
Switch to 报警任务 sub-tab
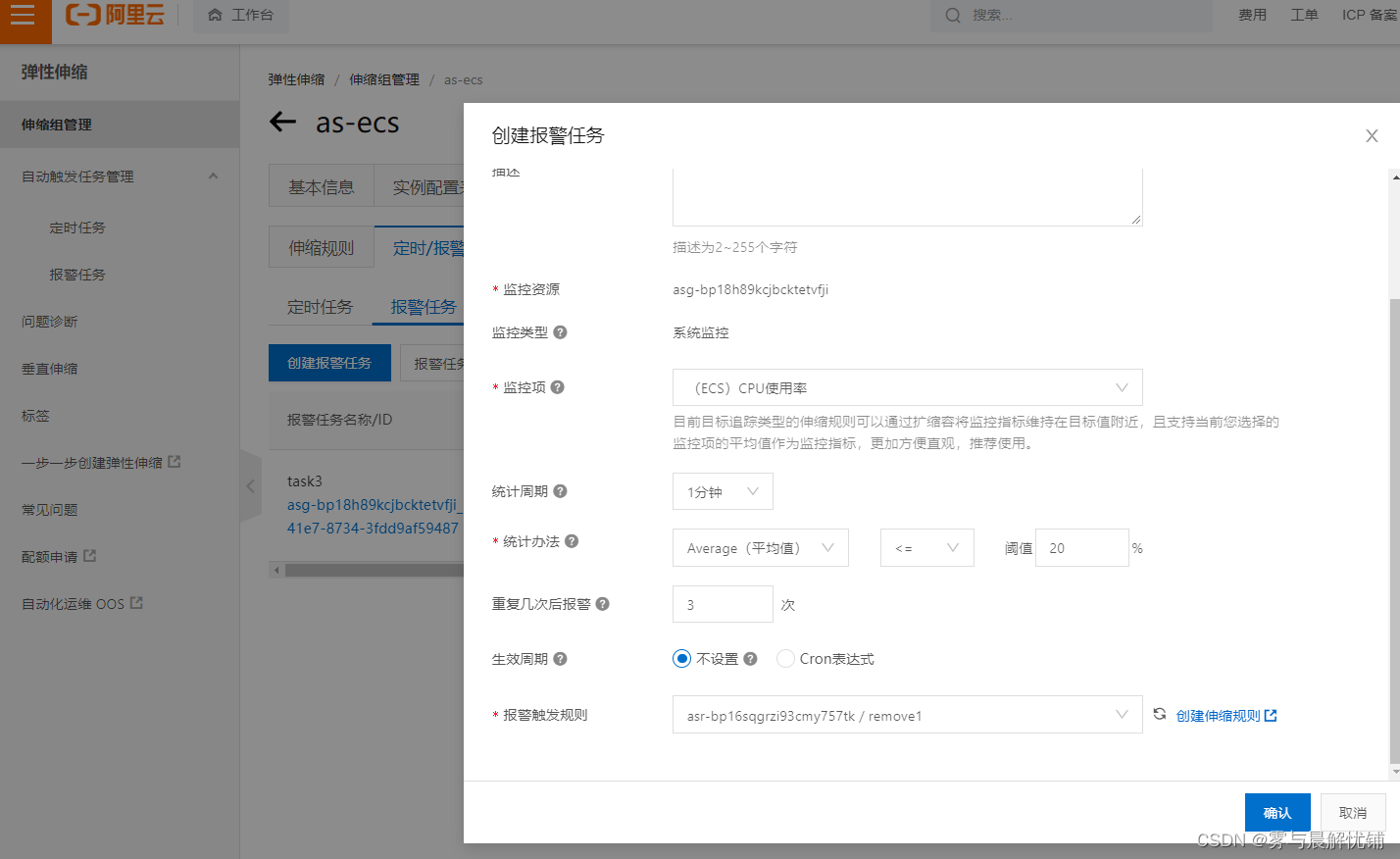click(424, 307)
